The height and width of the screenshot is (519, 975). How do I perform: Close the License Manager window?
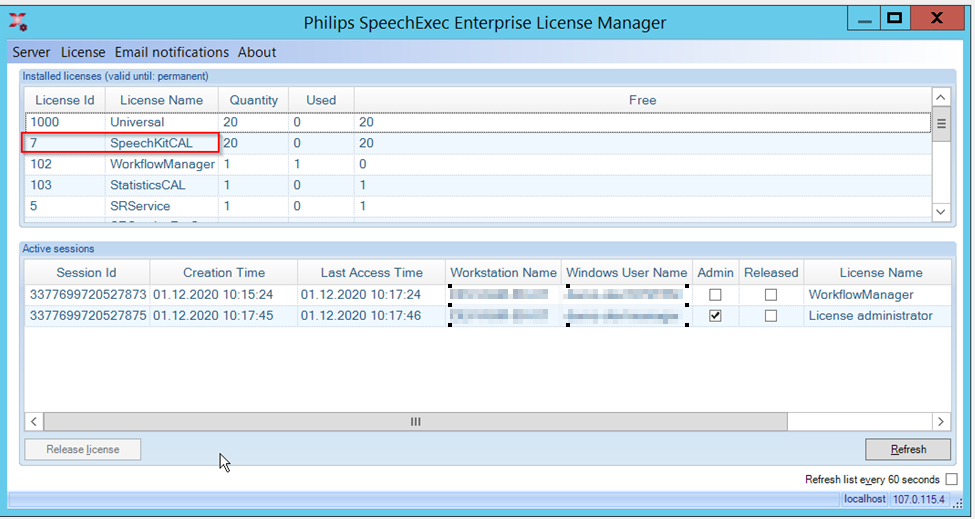(x=936, y=19)
